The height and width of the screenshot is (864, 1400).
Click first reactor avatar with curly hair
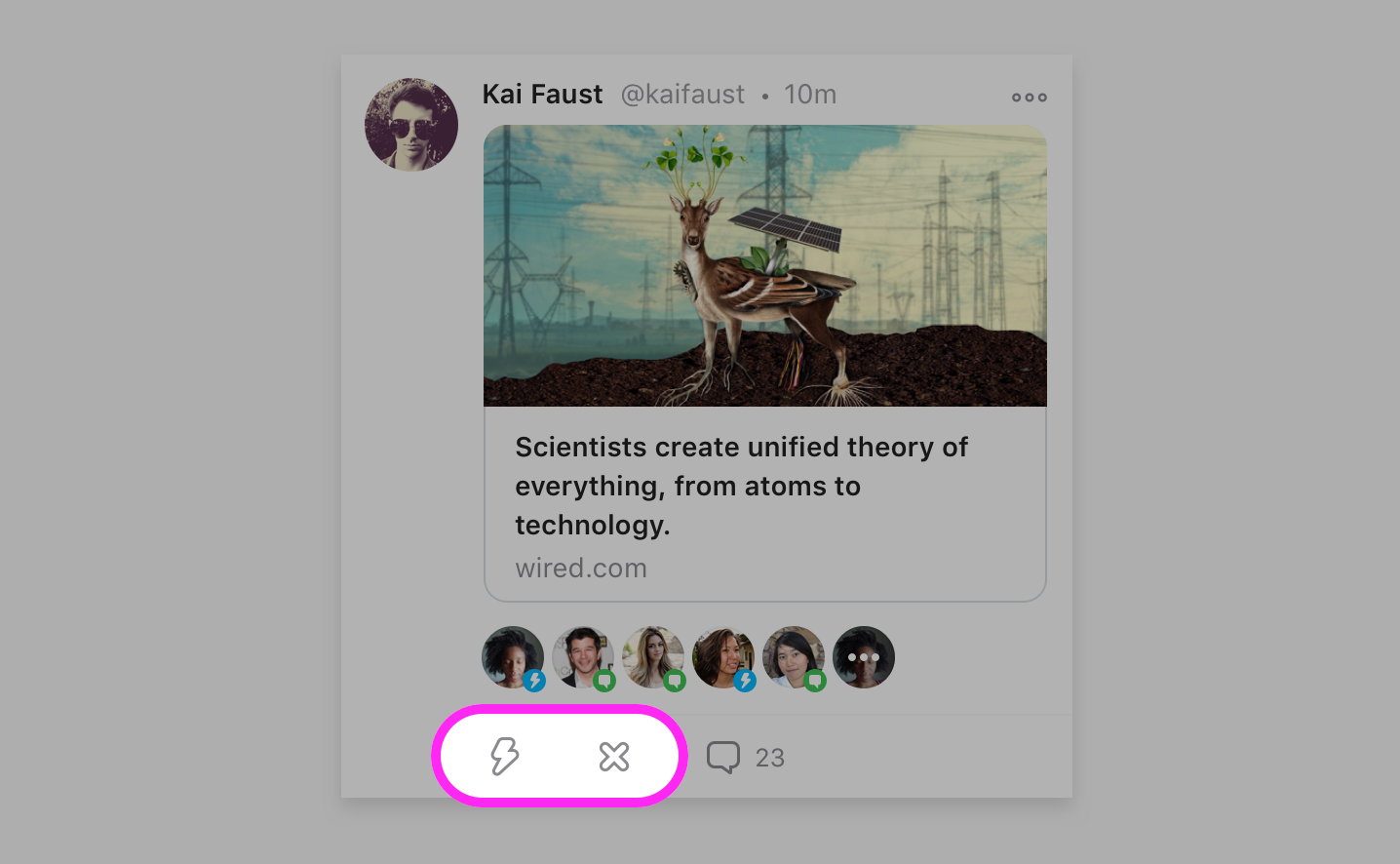(509, 653)
